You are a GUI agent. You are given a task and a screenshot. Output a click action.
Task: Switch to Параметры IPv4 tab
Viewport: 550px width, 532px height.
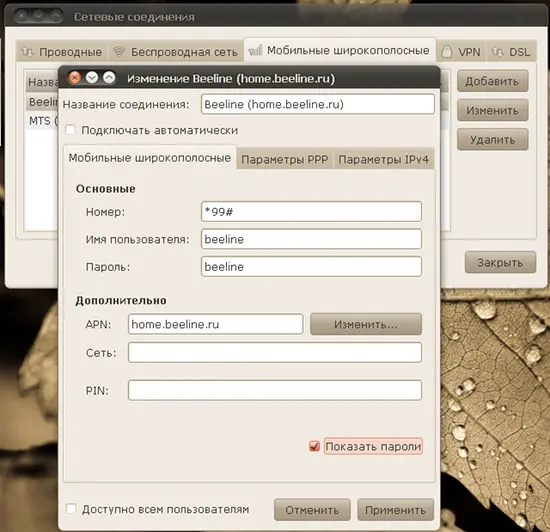point(383,160)
